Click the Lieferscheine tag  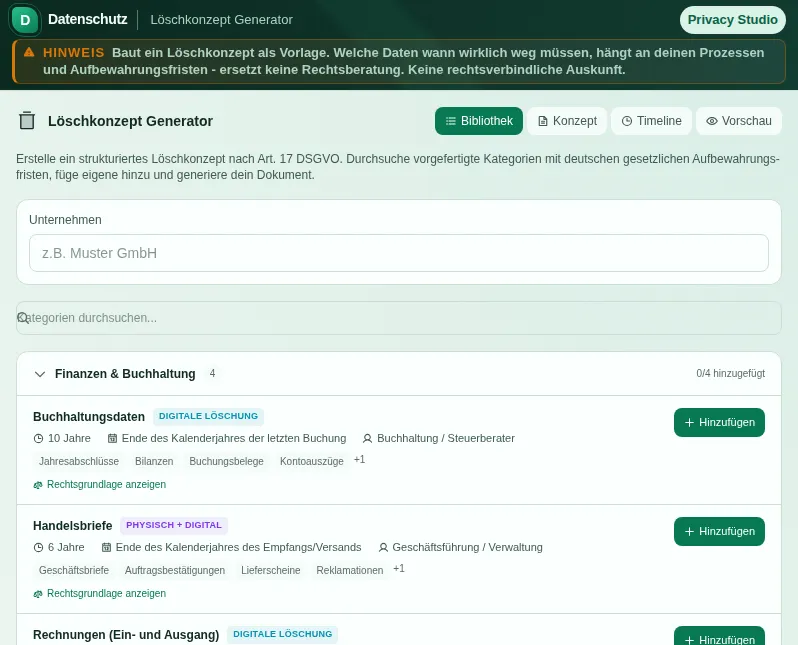coord(271,570)
